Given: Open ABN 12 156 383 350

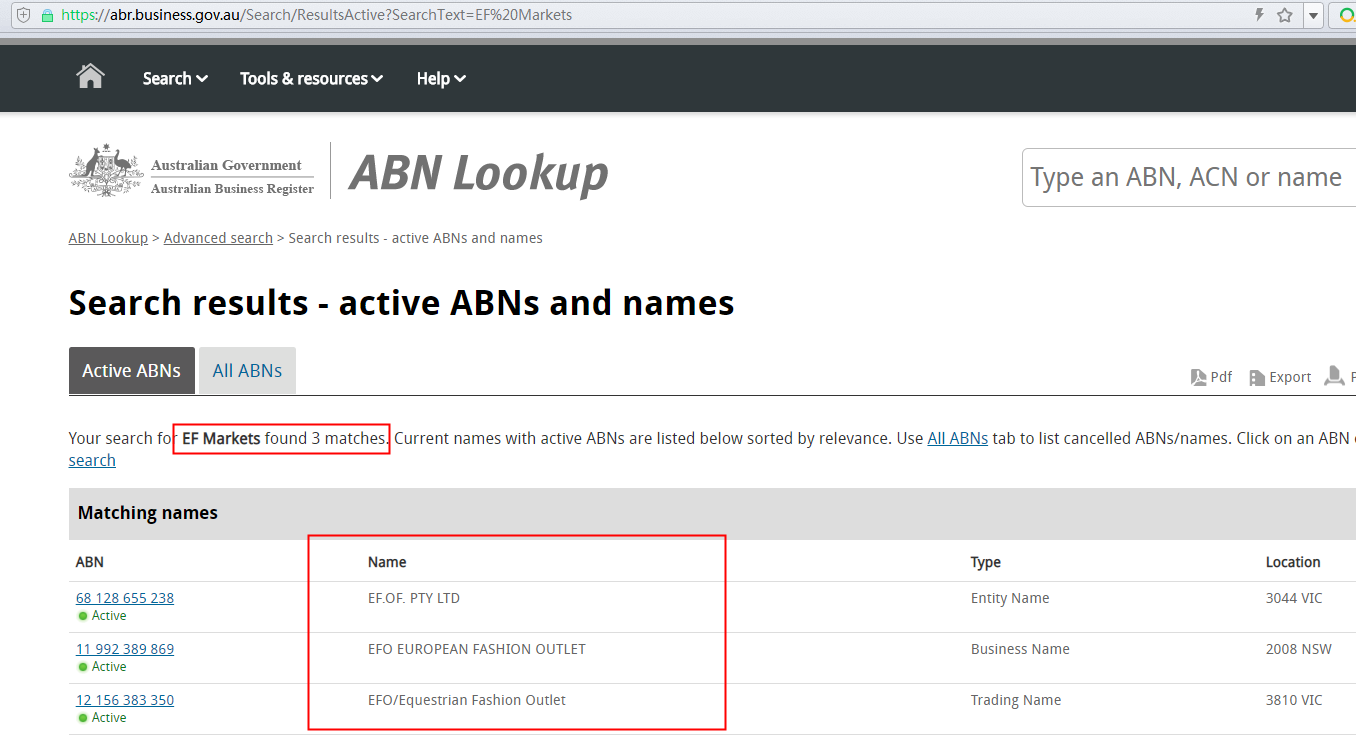Looking at the screenshot, I should coord(125,700).
